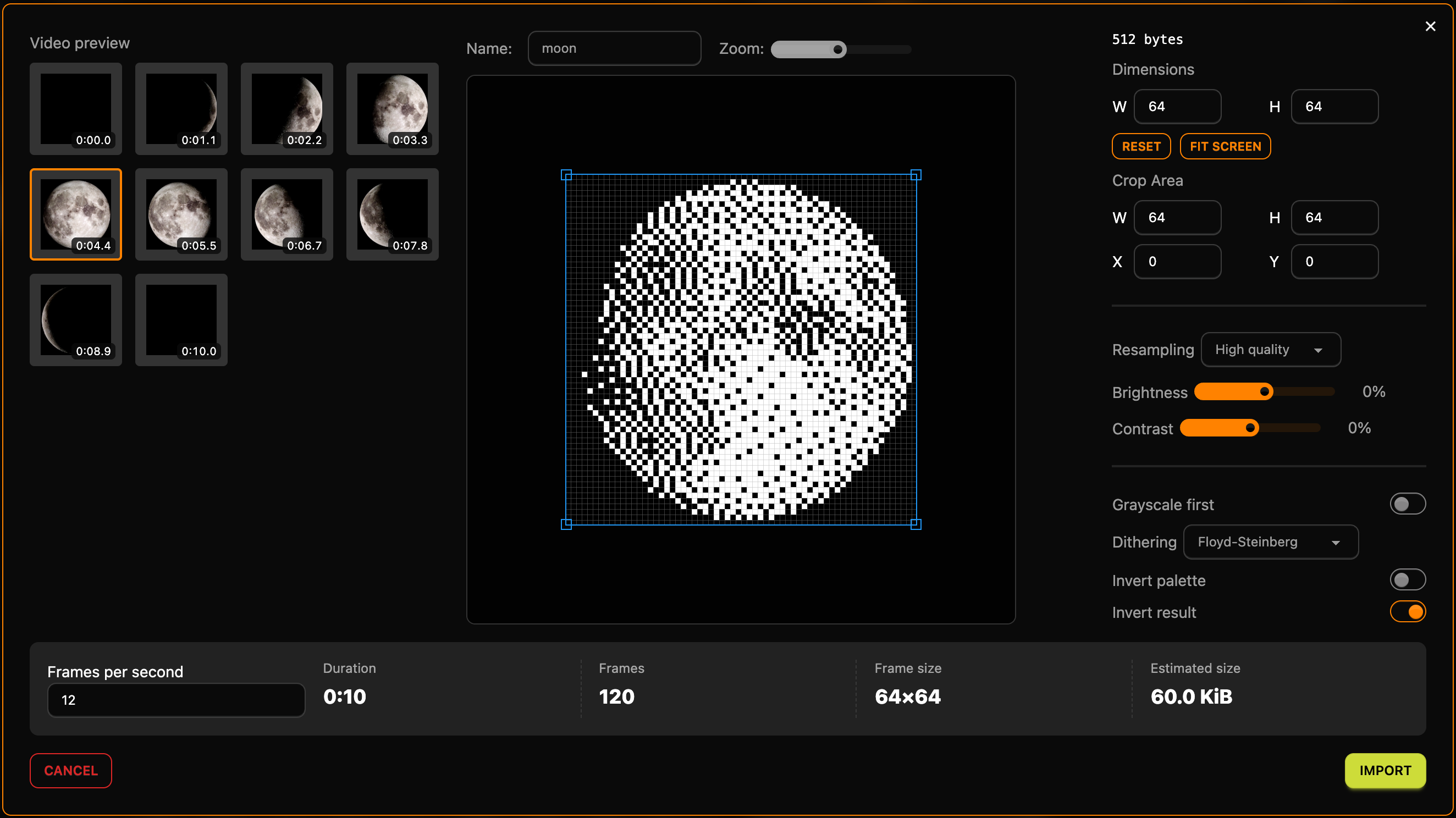Viewport: 1456px width, 818px height.
Task: Grab the top-left crop handle
Action: point(566,175)
